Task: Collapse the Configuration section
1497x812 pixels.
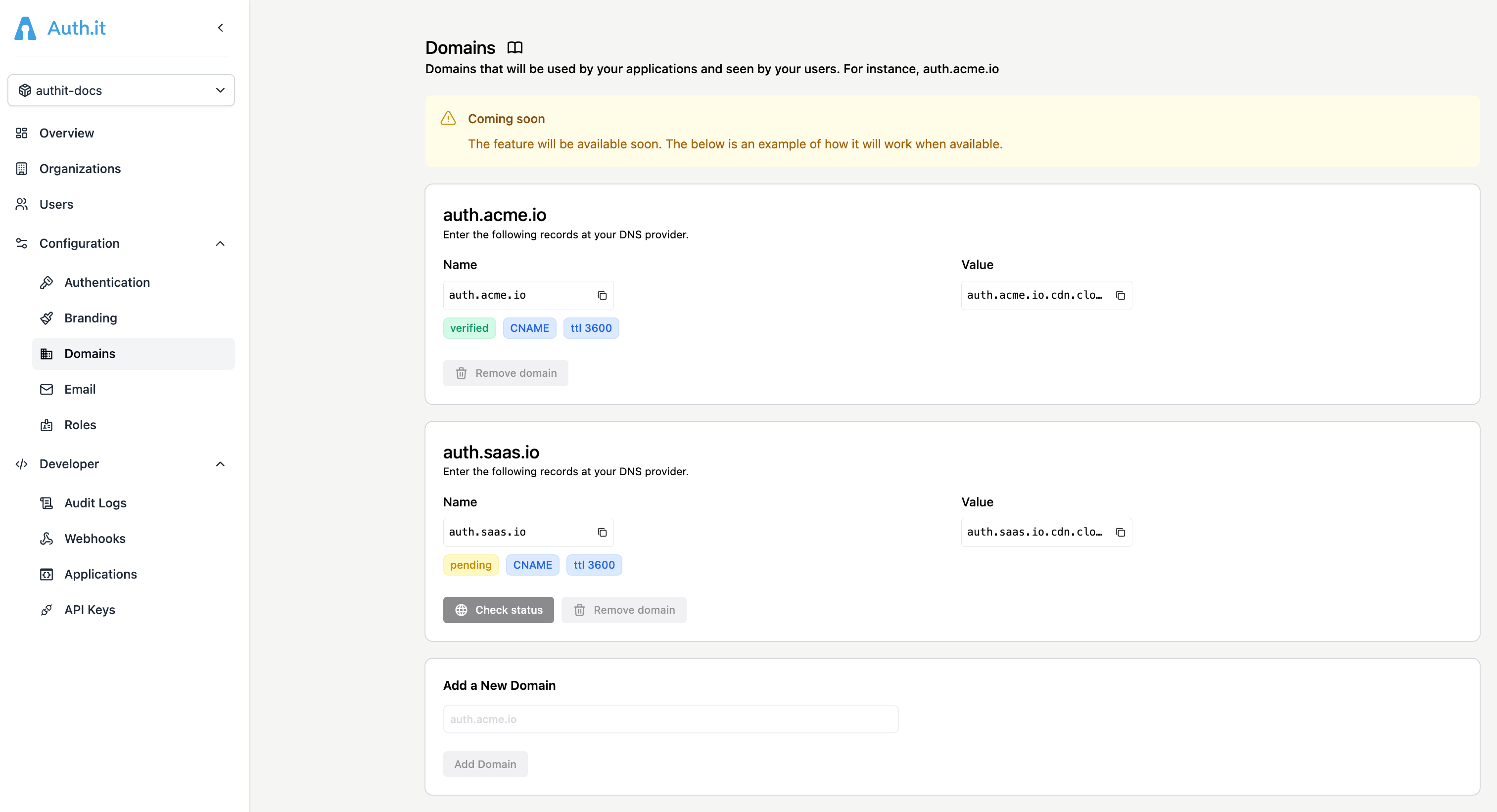Action: tap(220, 243)
